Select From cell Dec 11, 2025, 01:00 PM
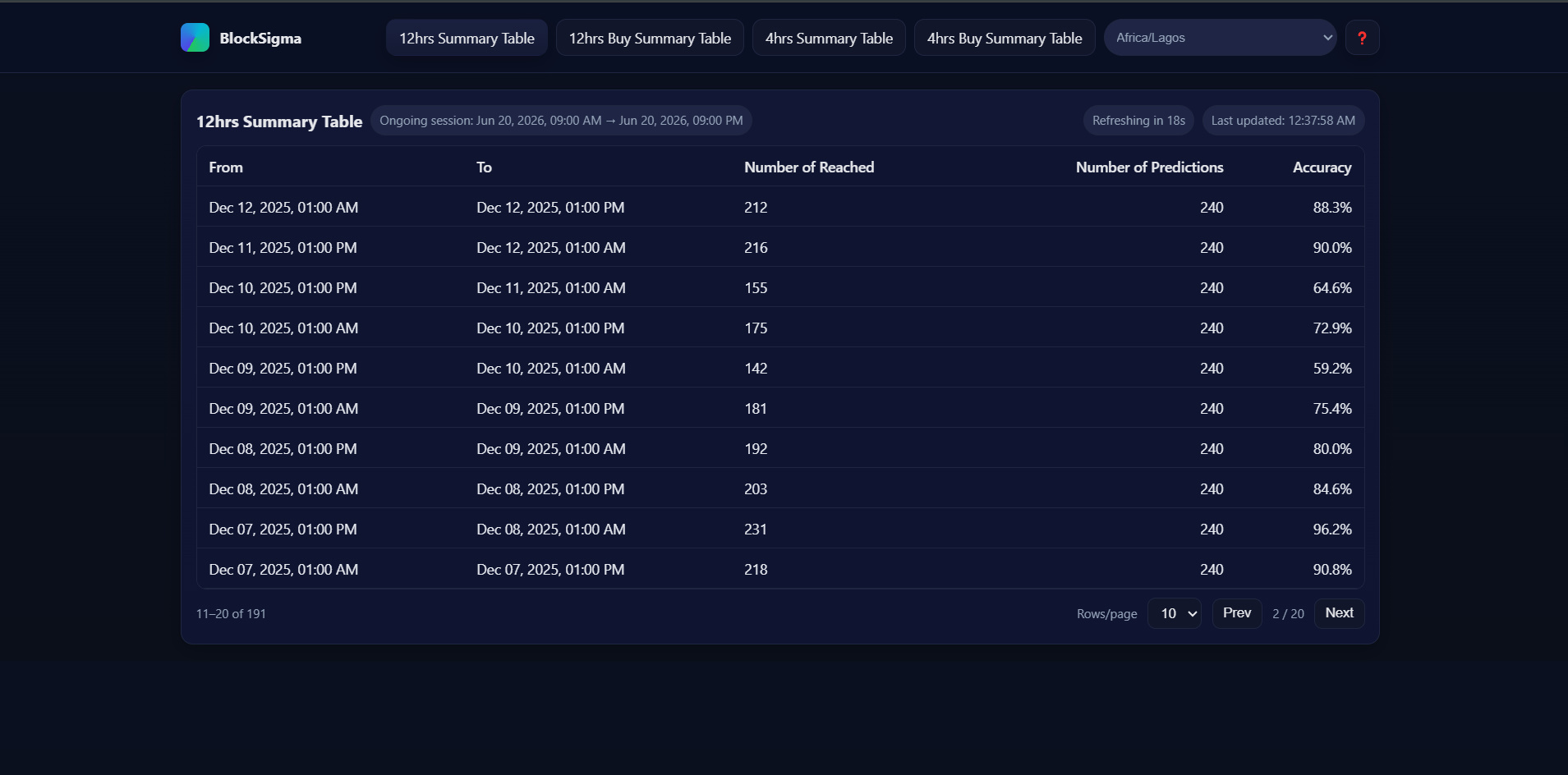This screenshot has width=1568, height=775. [283, 248]
